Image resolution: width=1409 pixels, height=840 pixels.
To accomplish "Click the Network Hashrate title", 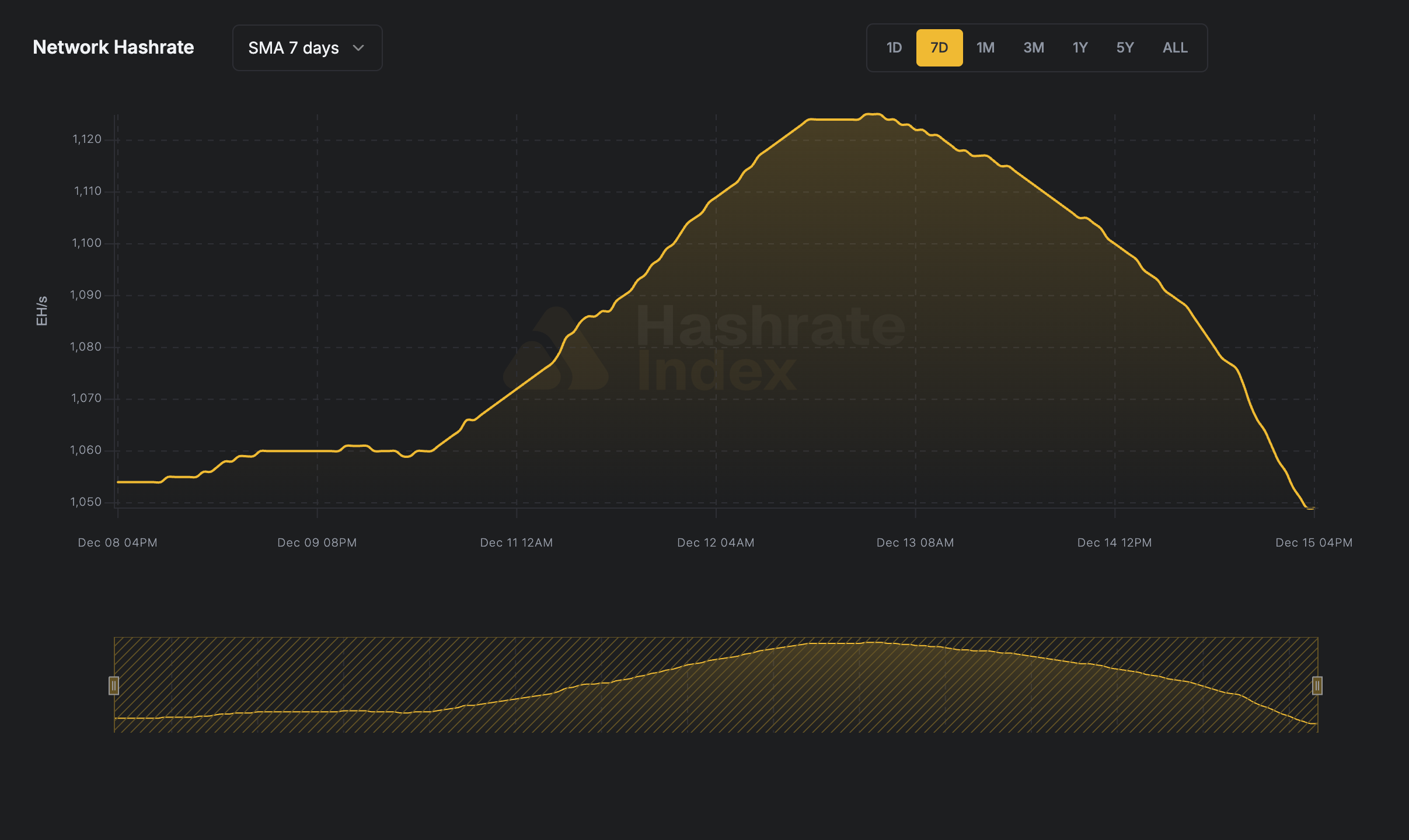I will click(x=113, y=47).
